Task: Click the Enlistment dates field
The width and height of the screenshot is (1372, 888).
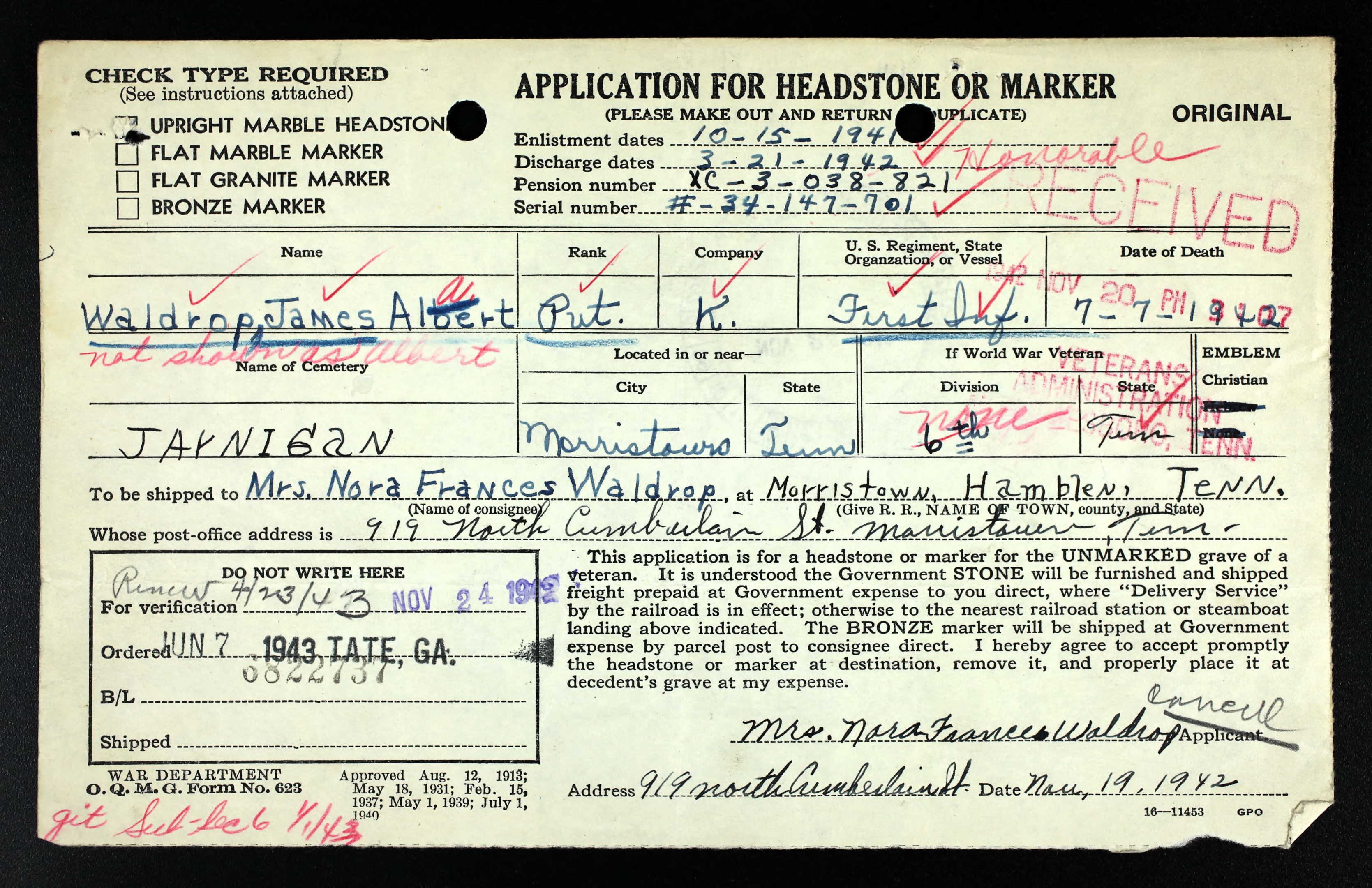Action: point(795,136)
